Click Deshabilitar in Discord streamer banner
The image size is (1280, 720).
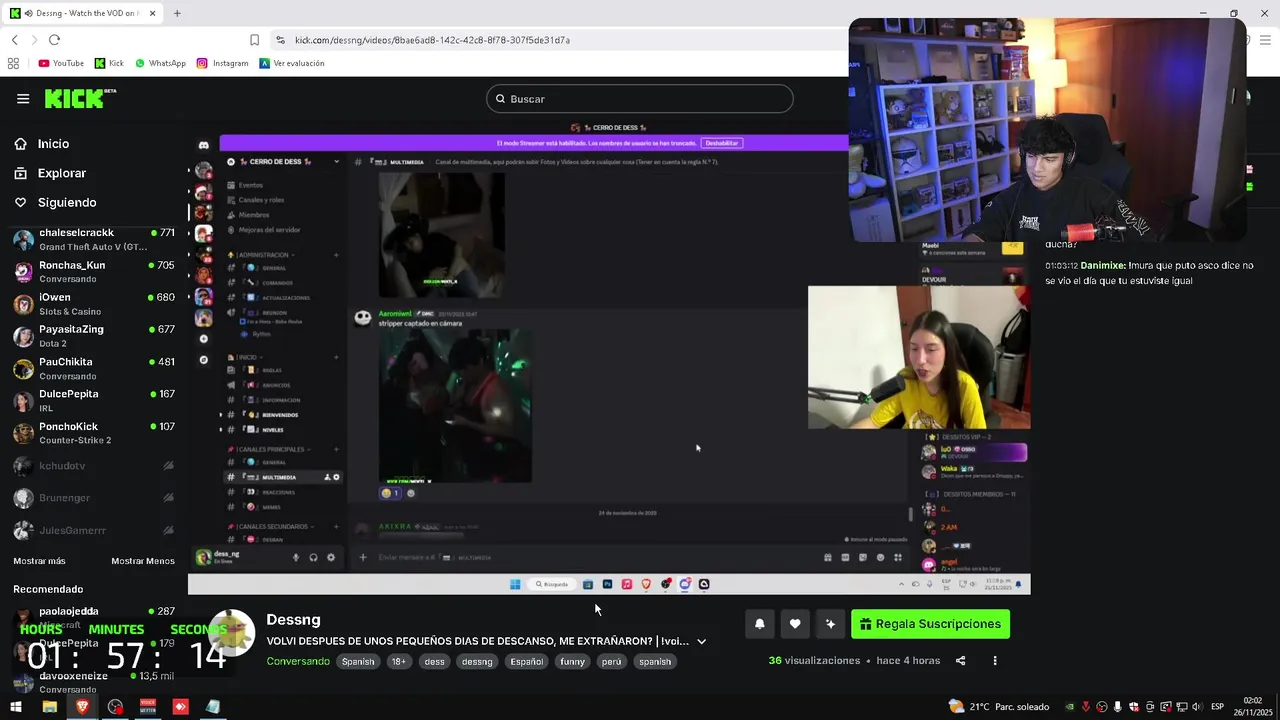(x=722, y=143)
